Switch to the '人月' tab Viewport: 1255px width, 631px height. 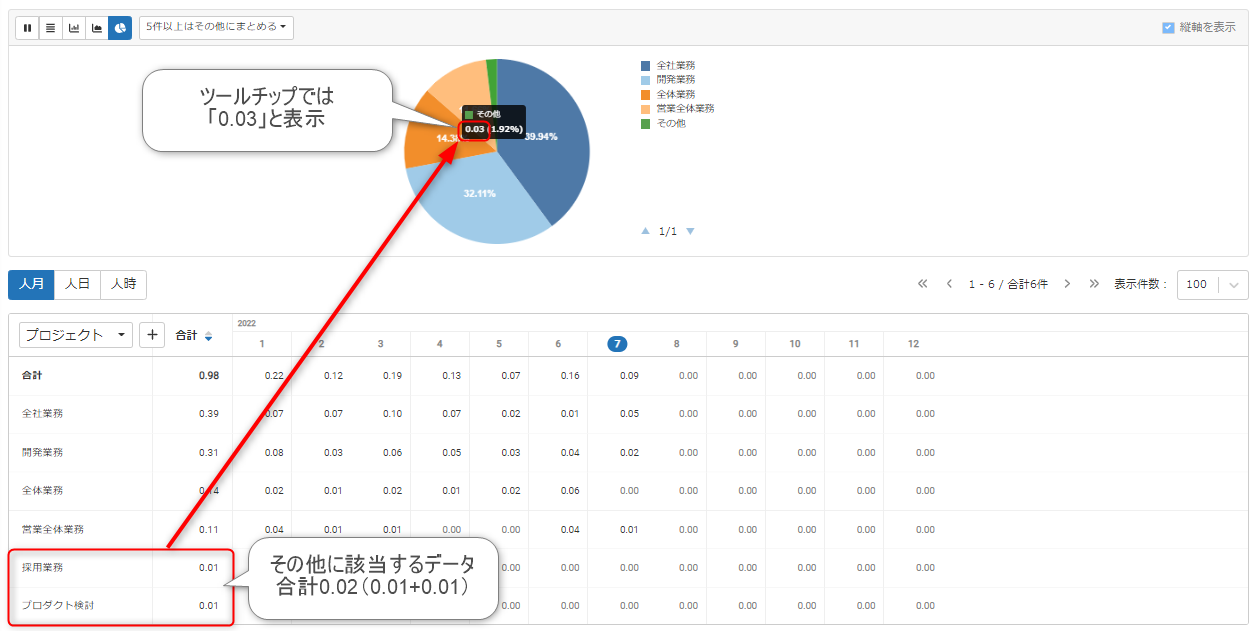[31, 285]
